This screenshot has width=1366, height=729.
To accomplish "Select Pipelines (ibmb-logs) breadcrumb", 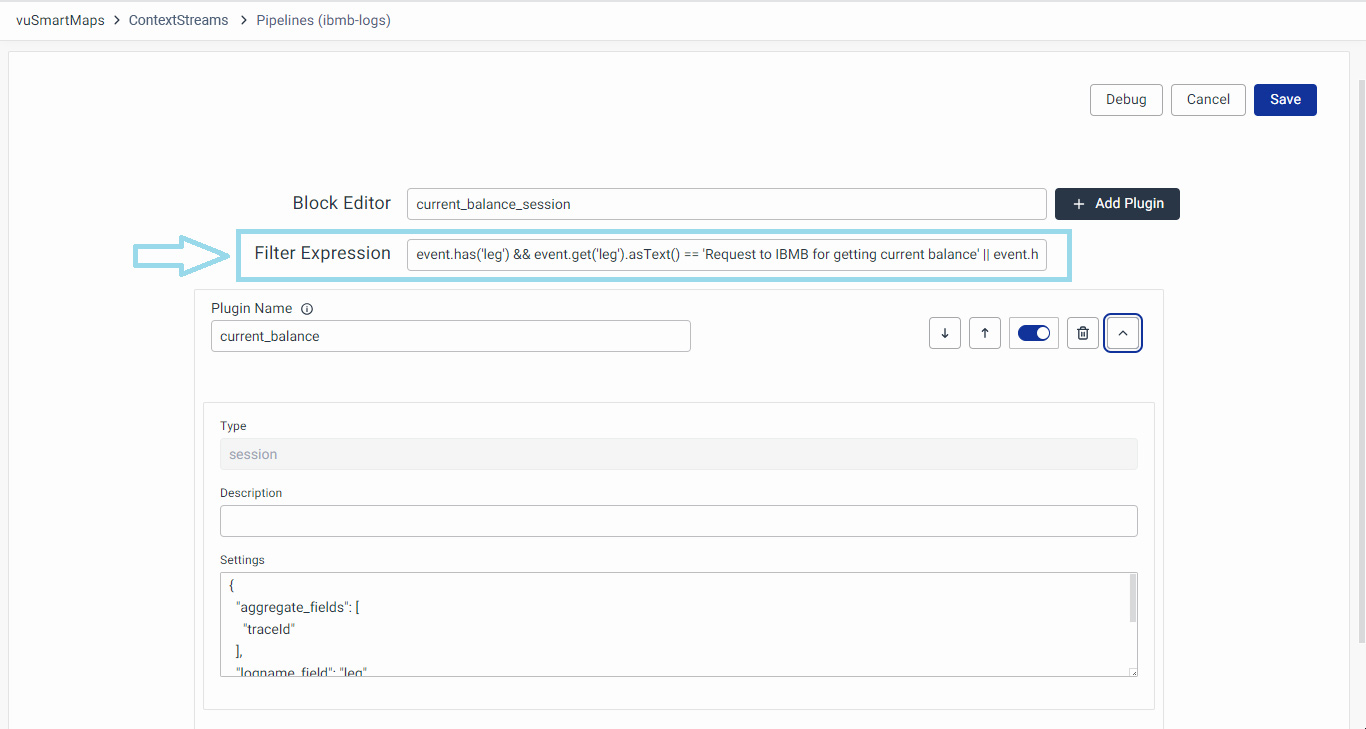I will tap(323, 20).
